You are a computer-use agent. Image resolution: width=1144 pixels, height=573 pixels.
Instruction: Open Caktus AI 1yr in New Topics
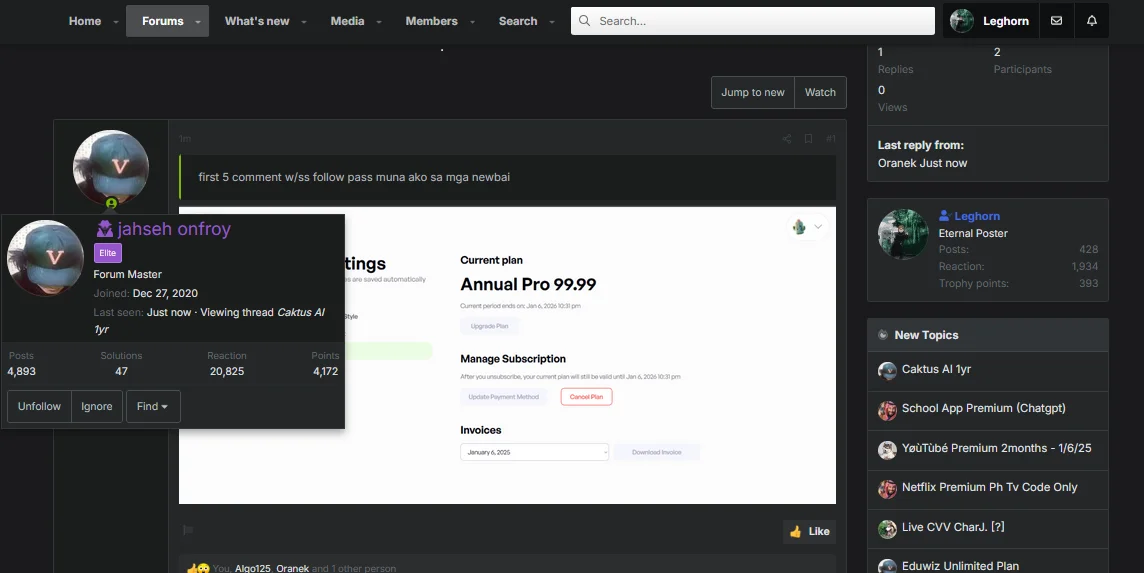[x=936, y=369]
